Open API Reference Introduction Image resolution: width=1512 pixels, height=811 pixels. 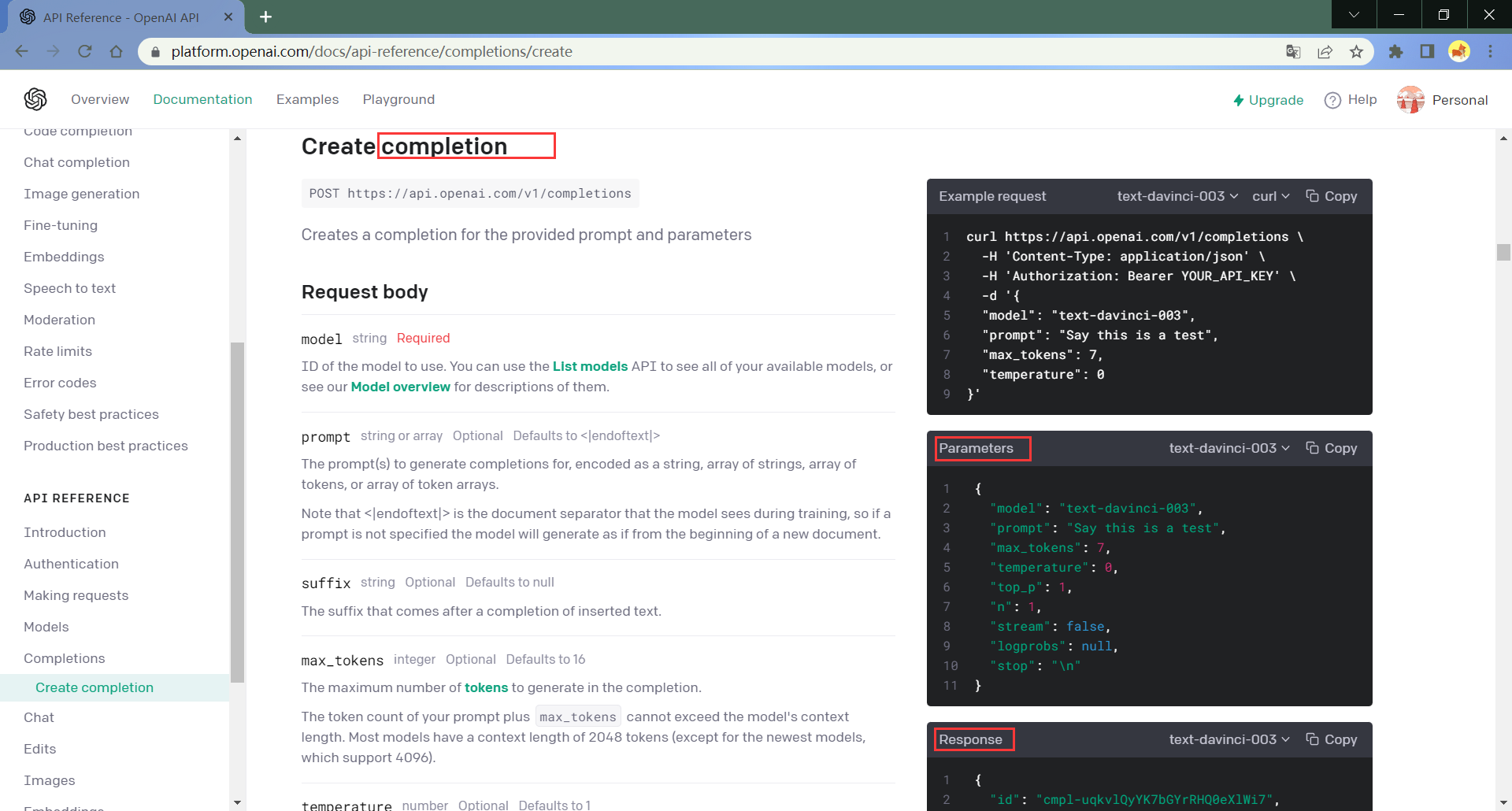click(x=65, y=532)
